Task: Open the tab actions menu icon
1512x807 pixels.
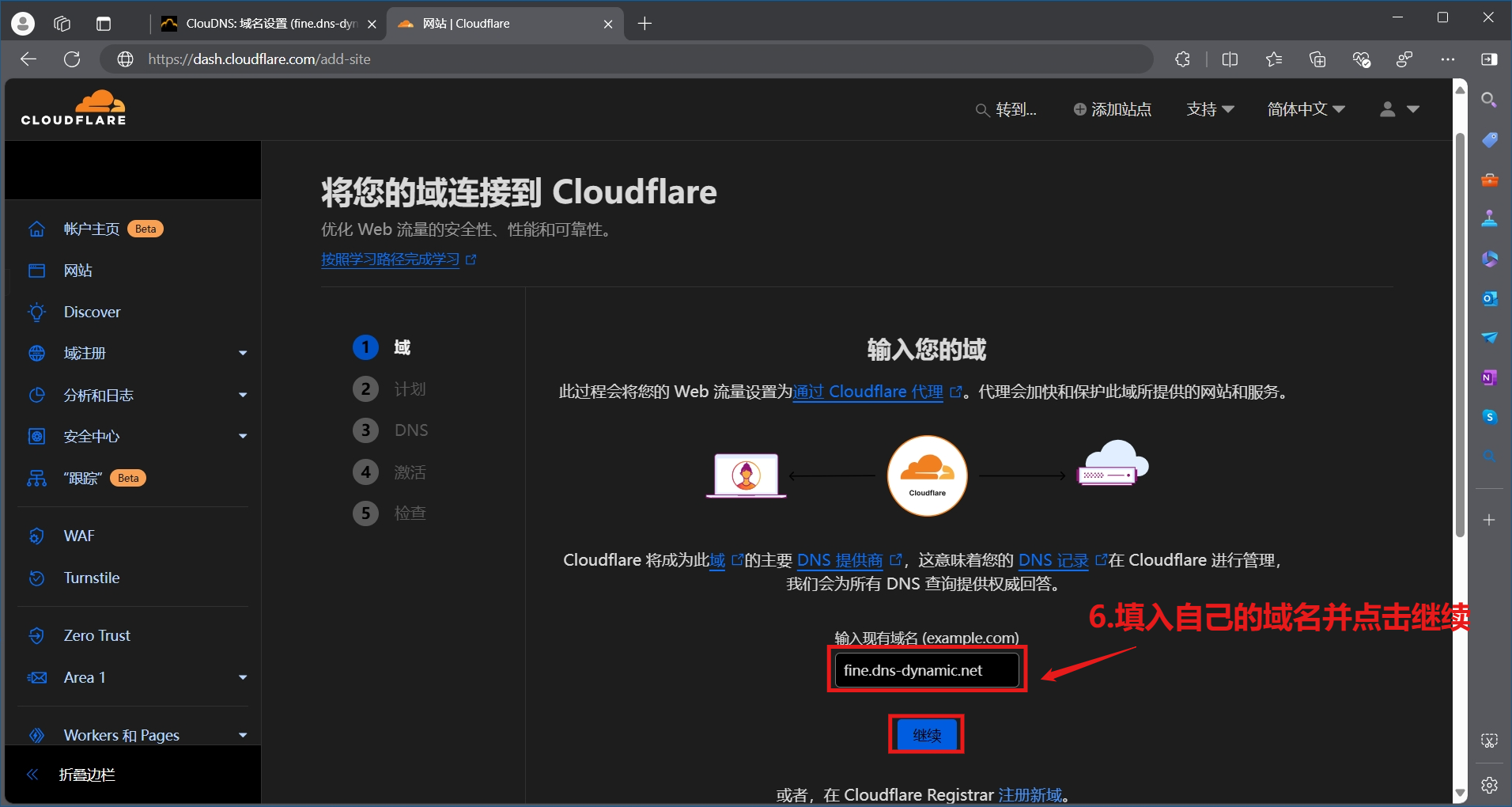Action: [x=104, y=24]
